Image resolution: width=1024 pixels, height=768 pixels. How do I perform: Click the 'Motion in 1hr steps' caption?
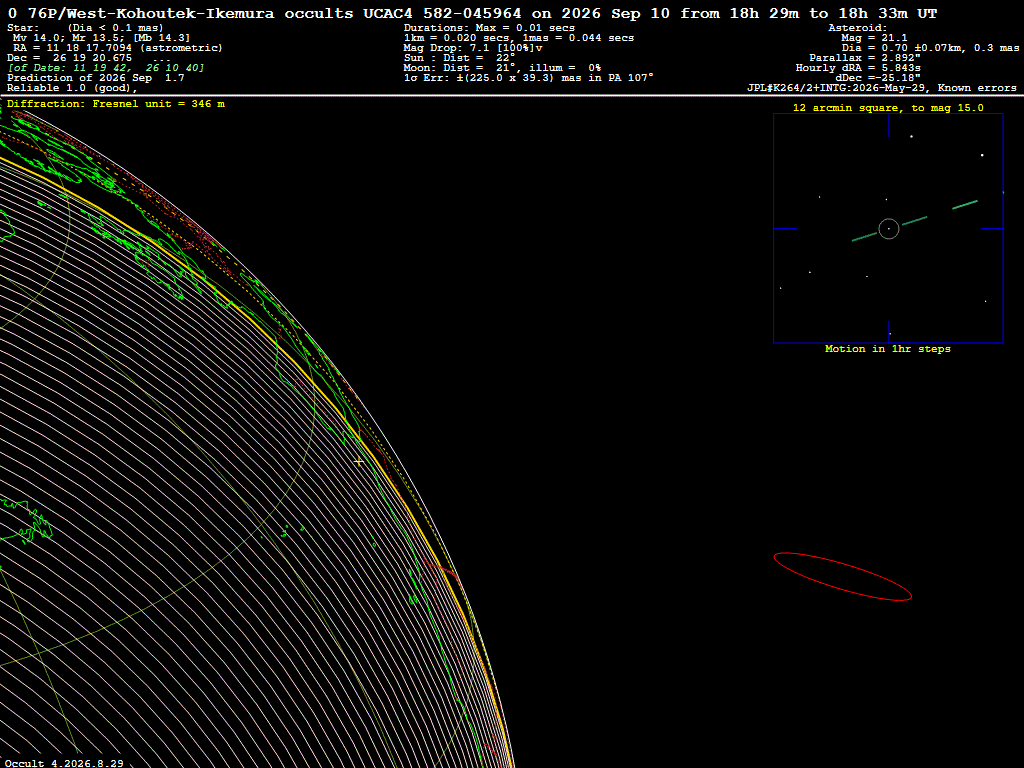(x=888, y=349)
